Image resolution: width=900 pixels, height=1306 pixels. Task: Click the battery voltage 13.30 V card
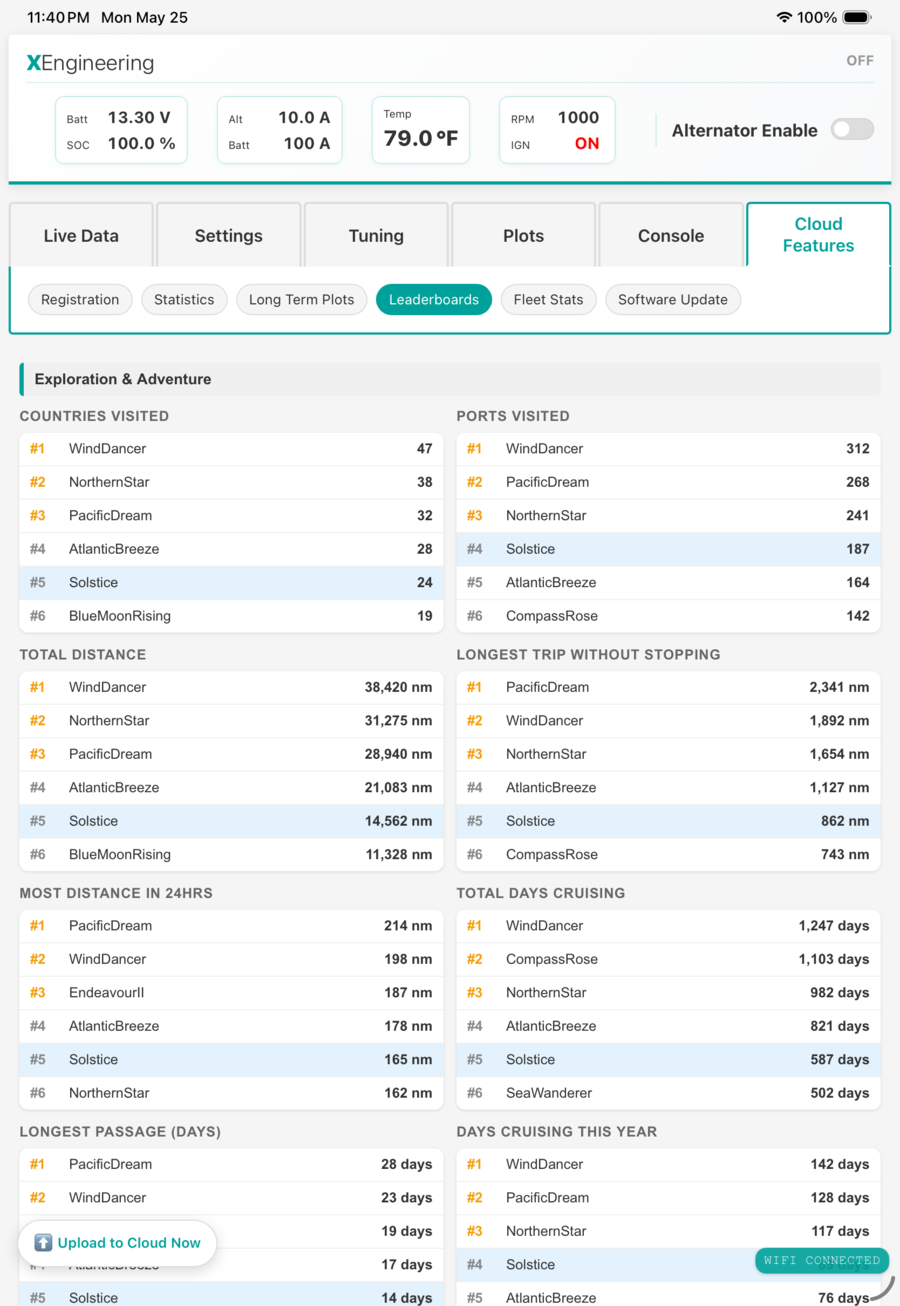point(121,130)
